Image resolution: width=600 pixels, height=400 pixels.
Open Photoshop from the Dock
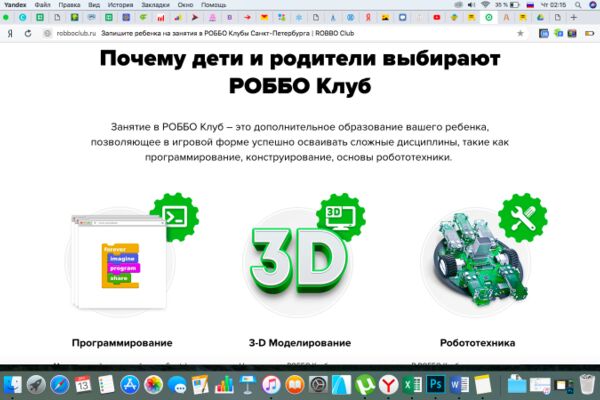(x=435, y=384)
